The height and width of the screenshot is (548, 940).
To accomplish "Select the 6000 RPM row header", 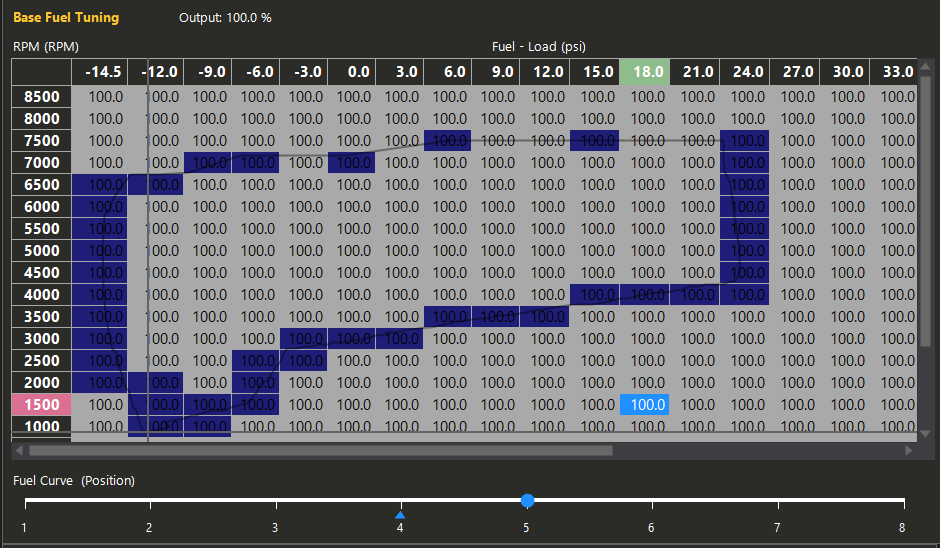I will pyautogui.click(x=41, y=207).
